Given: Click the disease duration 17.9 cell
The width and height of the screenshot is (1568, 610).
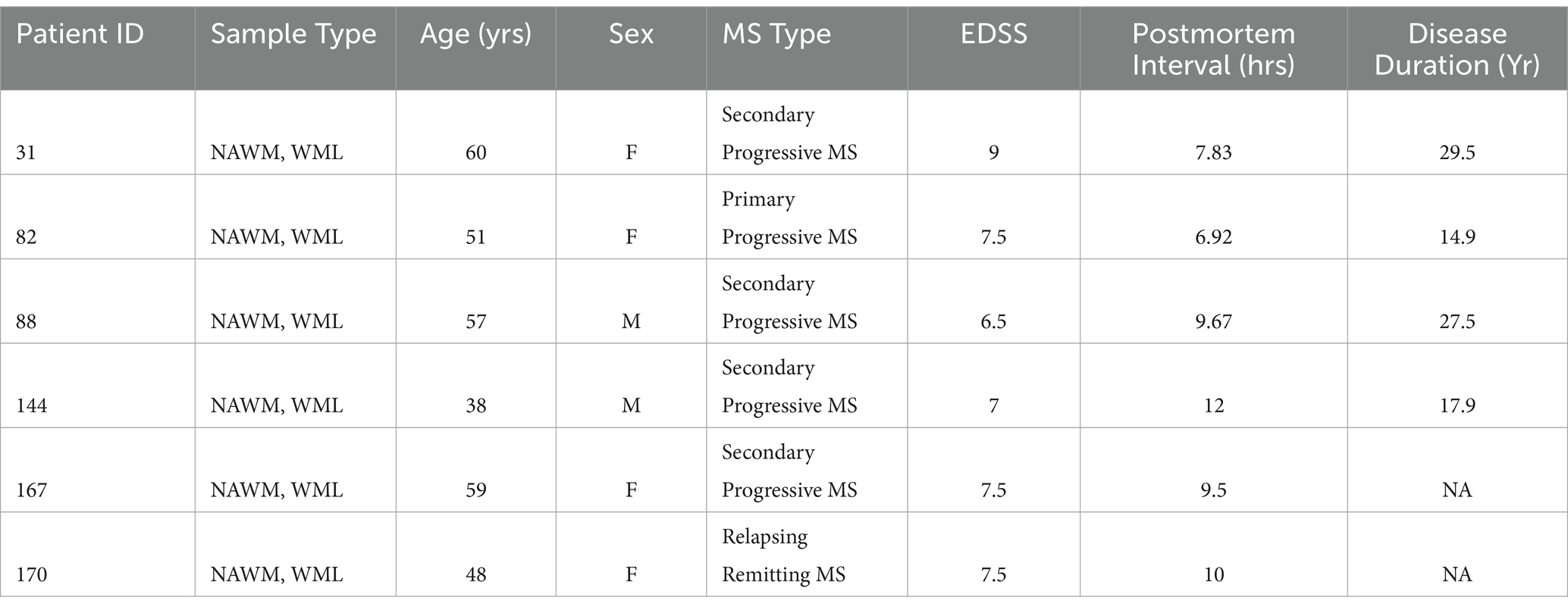Looking at the screenshot, I should click(1457, 386).
